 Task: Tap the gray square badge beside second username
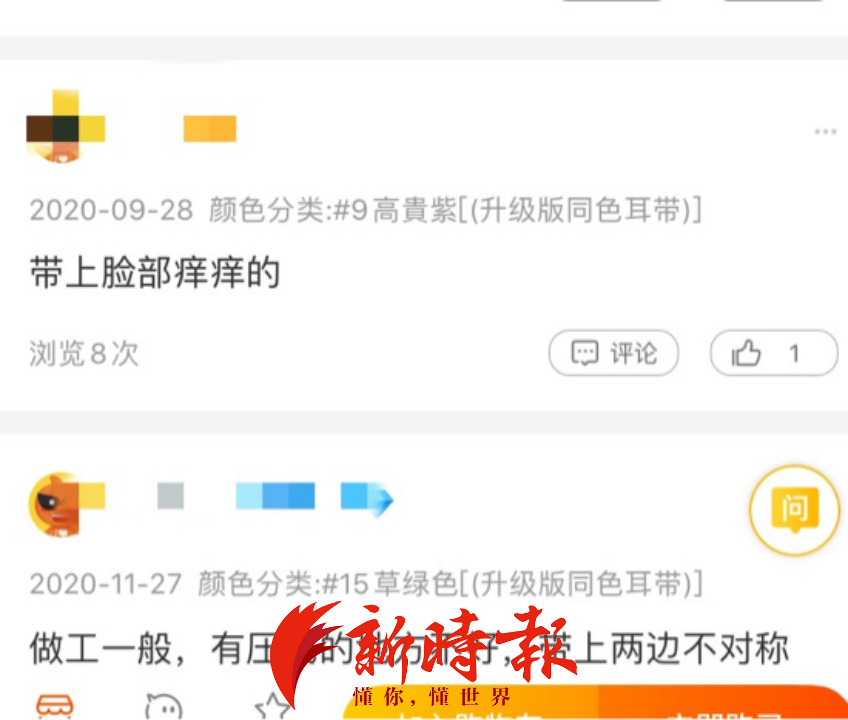pyautogui.click(x=170, y=496)
